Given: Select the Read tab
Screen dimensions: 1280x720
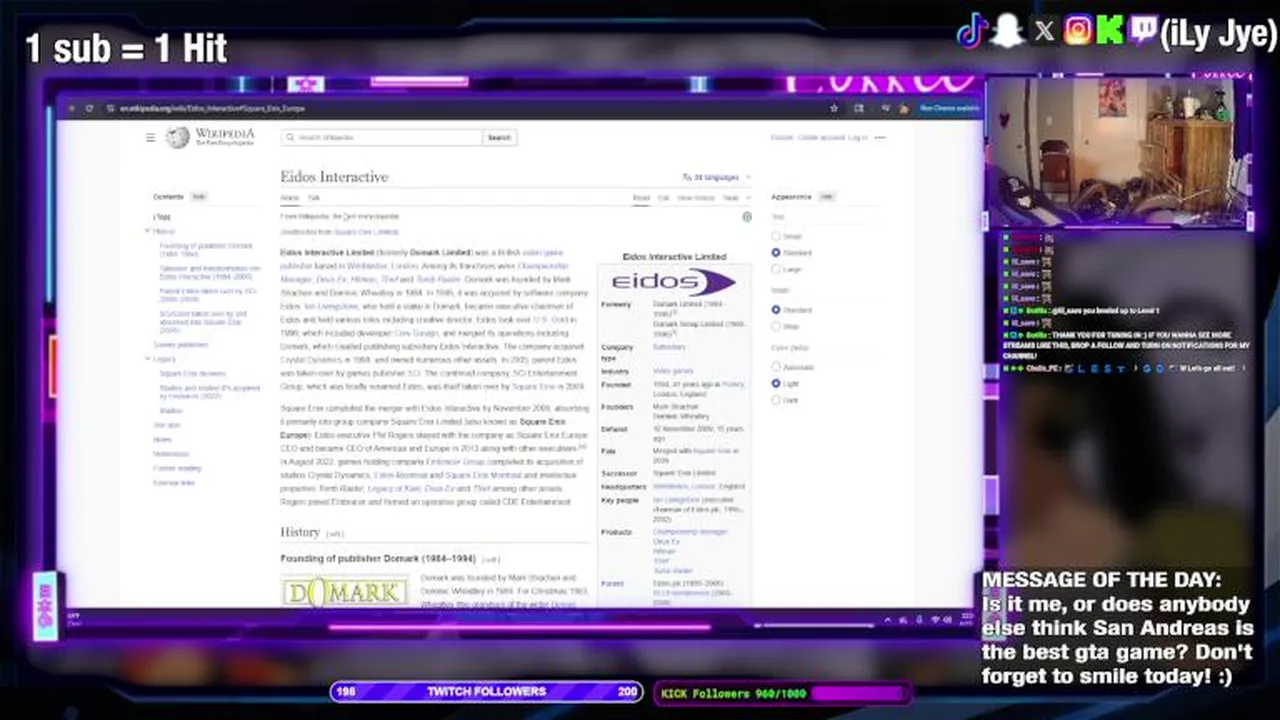Looking at the screenshot, I should [641, 198].
